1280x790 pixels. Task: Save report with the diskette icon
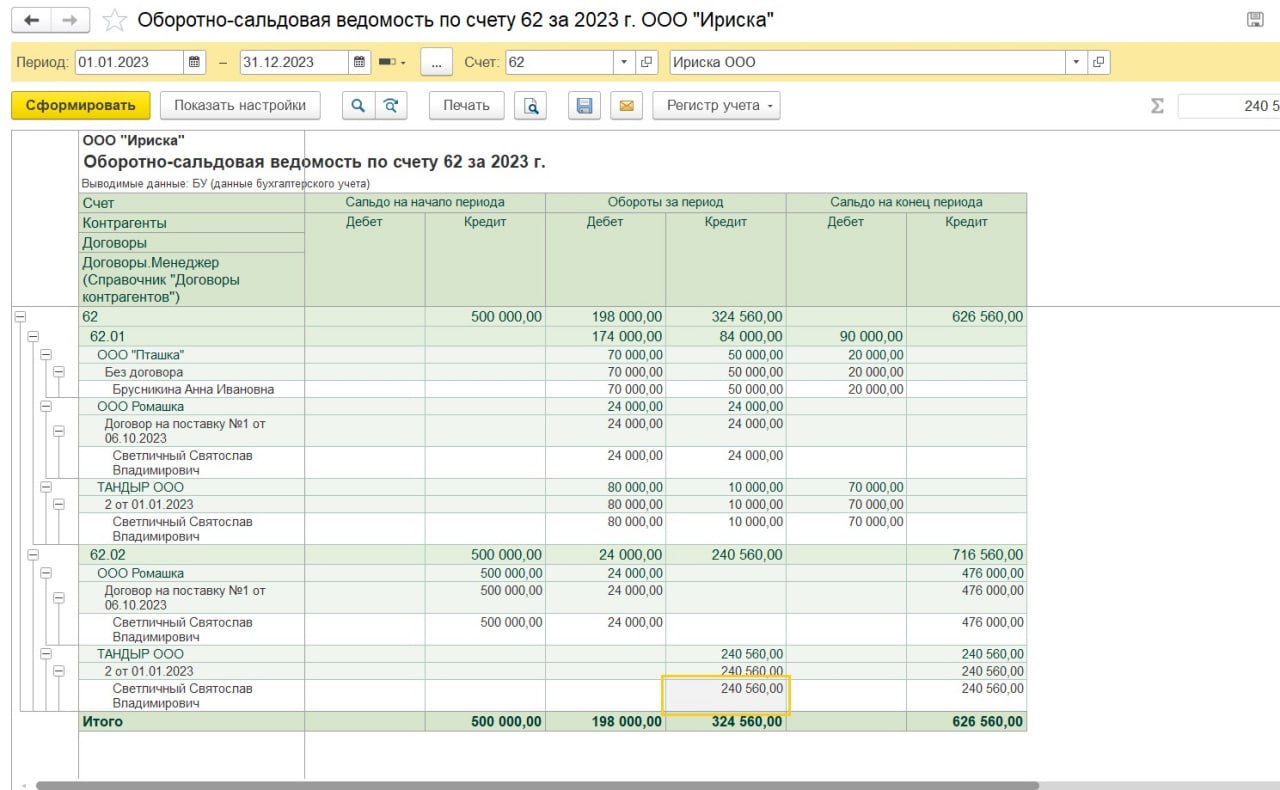[x=585, y=106]
